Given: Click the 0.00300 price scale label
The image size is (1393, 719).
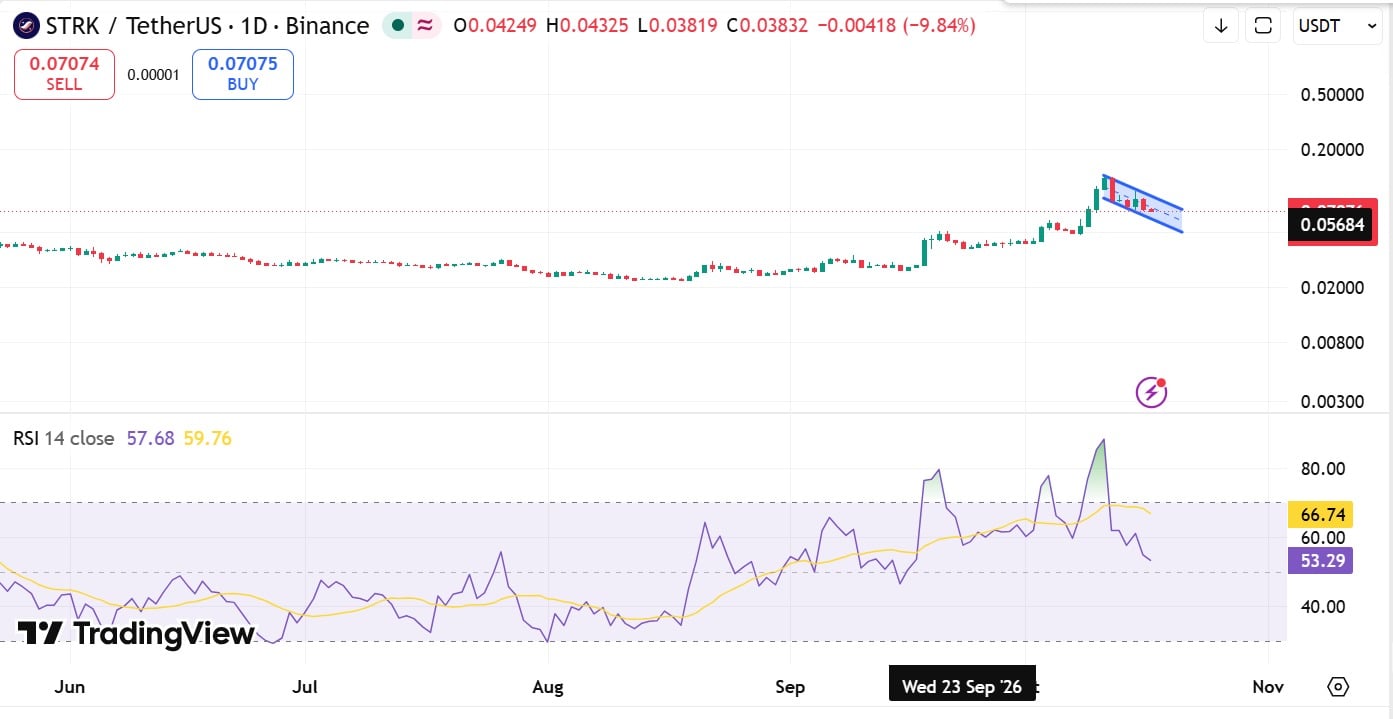Looking at the screenshot, I should point(1331,401).
